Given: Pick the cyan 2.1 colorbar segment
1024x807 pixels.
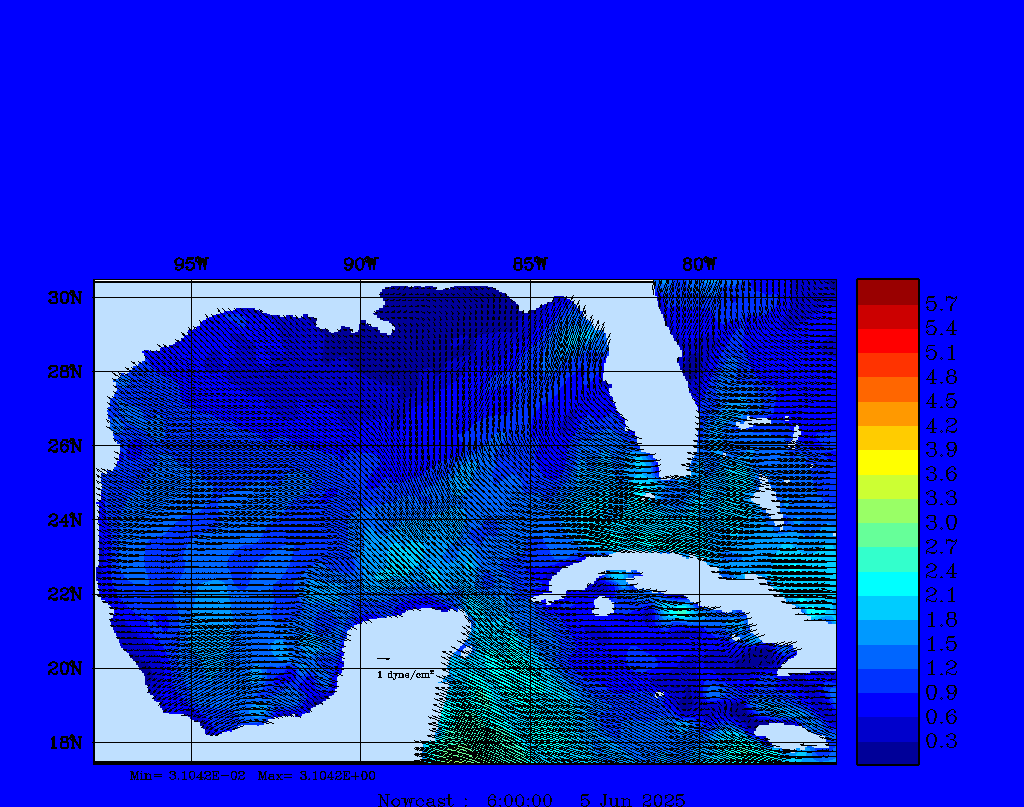Looking at the screenshot, I should tap(887, 583).
